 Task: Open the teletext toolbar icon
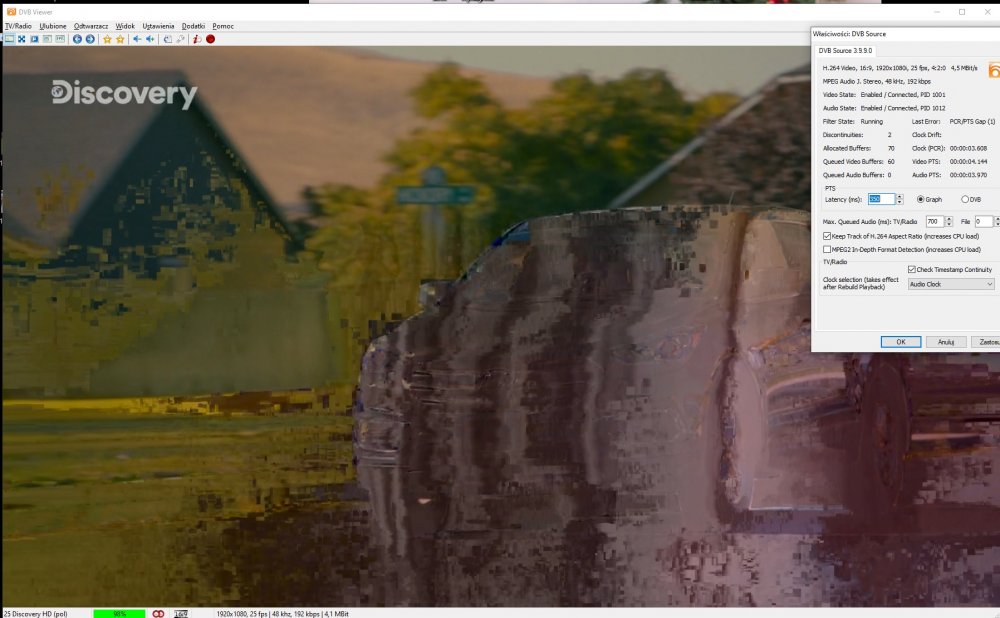tap(47, 39)
